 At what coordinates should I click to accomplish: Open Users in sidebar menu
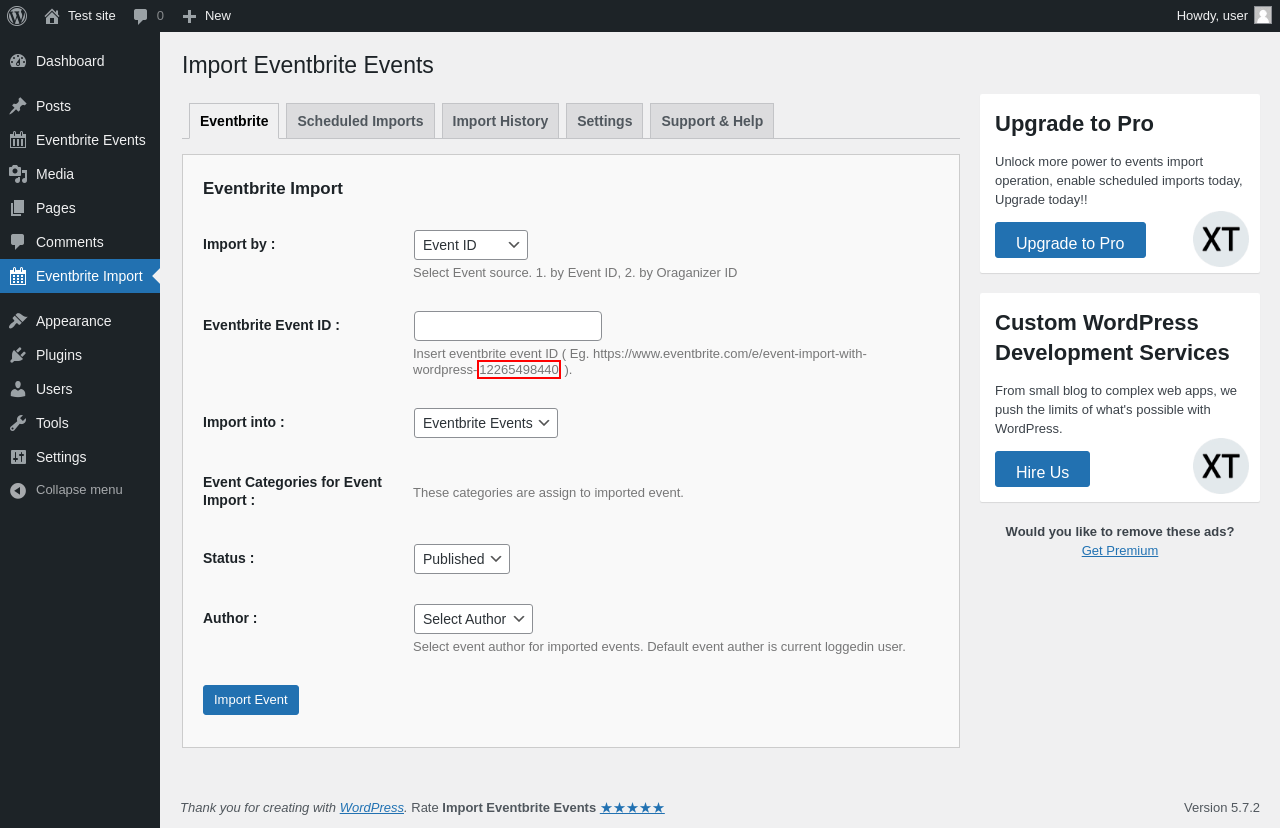pyautogui.click(x=80, y=389)
